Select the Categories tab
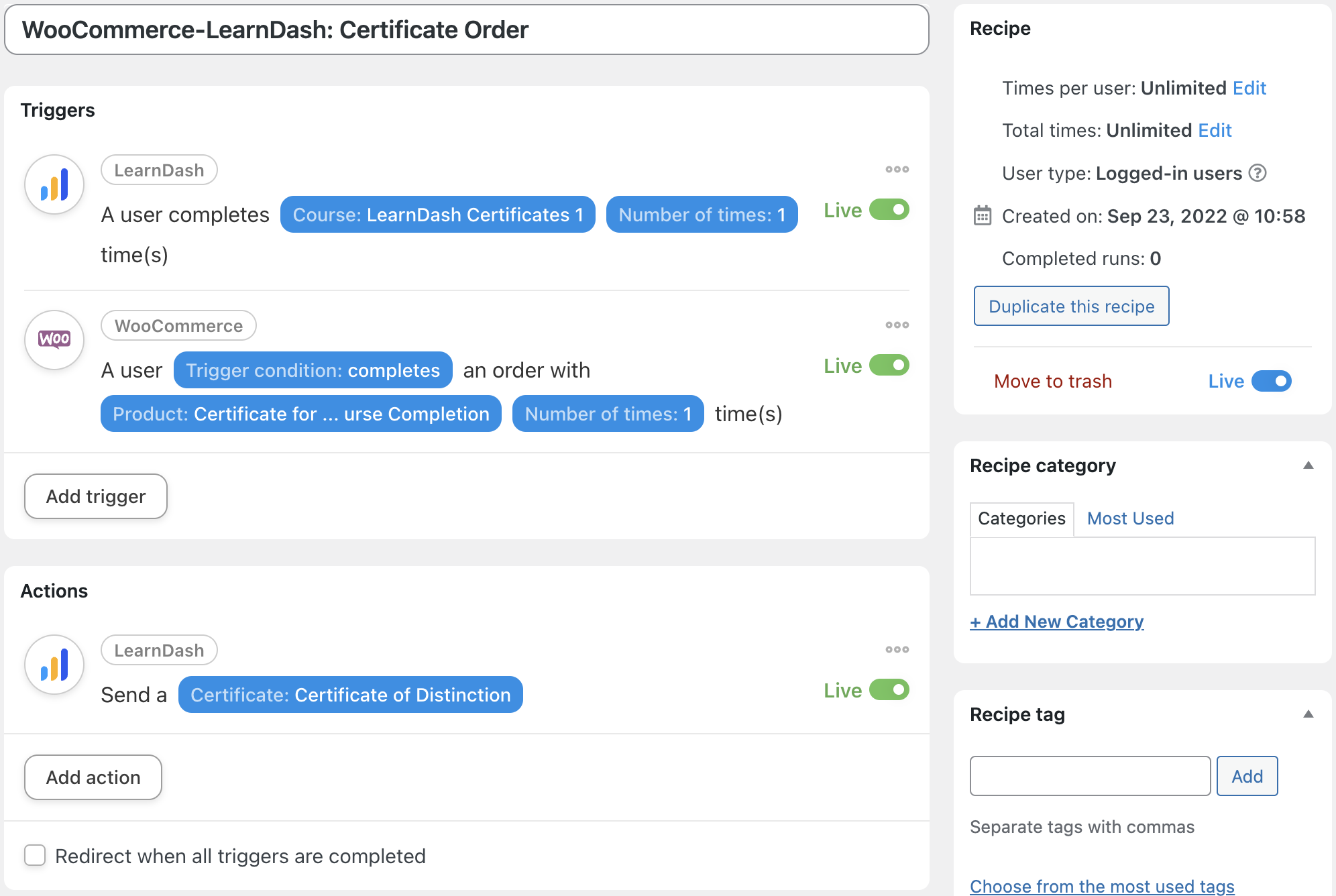1336x896 pixels. click(1021, 518)
